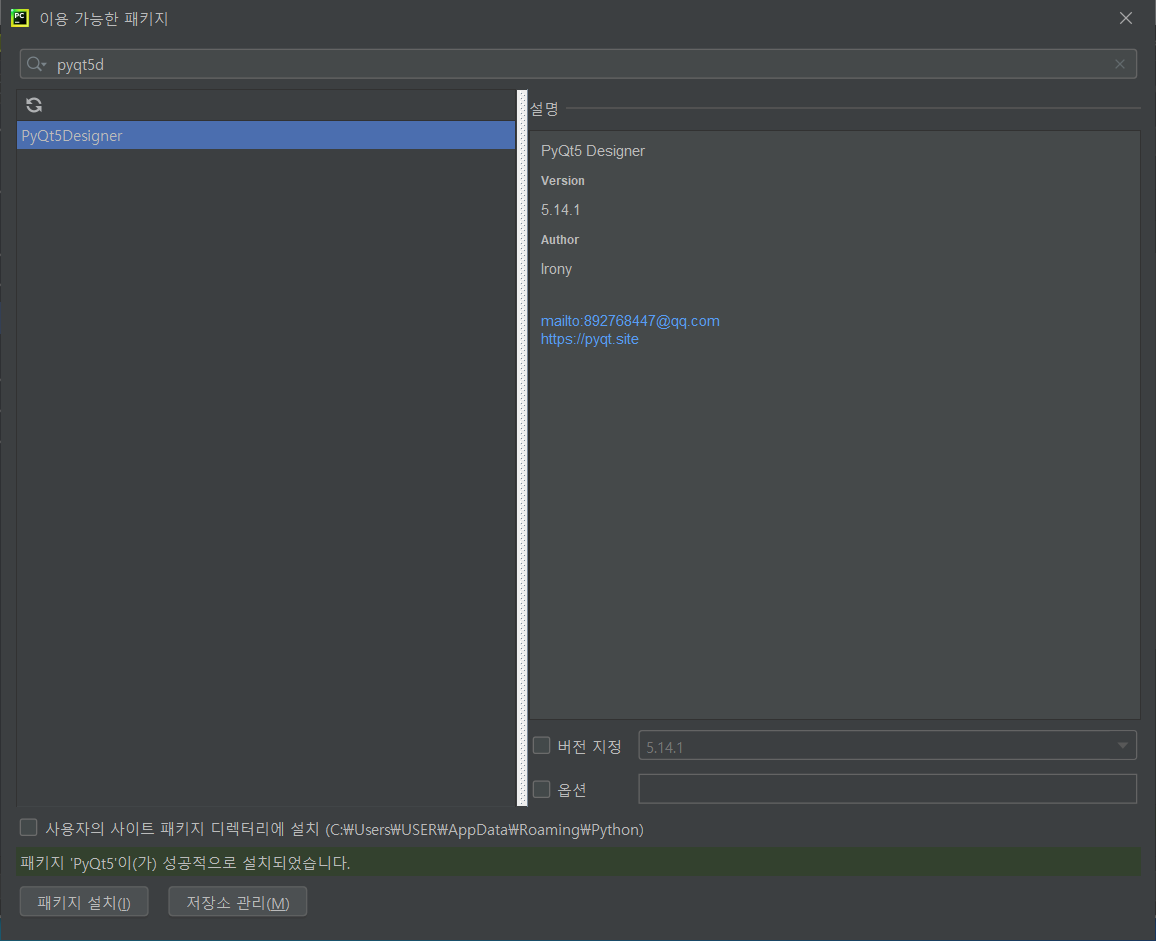Image resolution: width=1156 pixels, height=941 pixels.
Task: Enable the specify version checkbox
Action: 542,746
